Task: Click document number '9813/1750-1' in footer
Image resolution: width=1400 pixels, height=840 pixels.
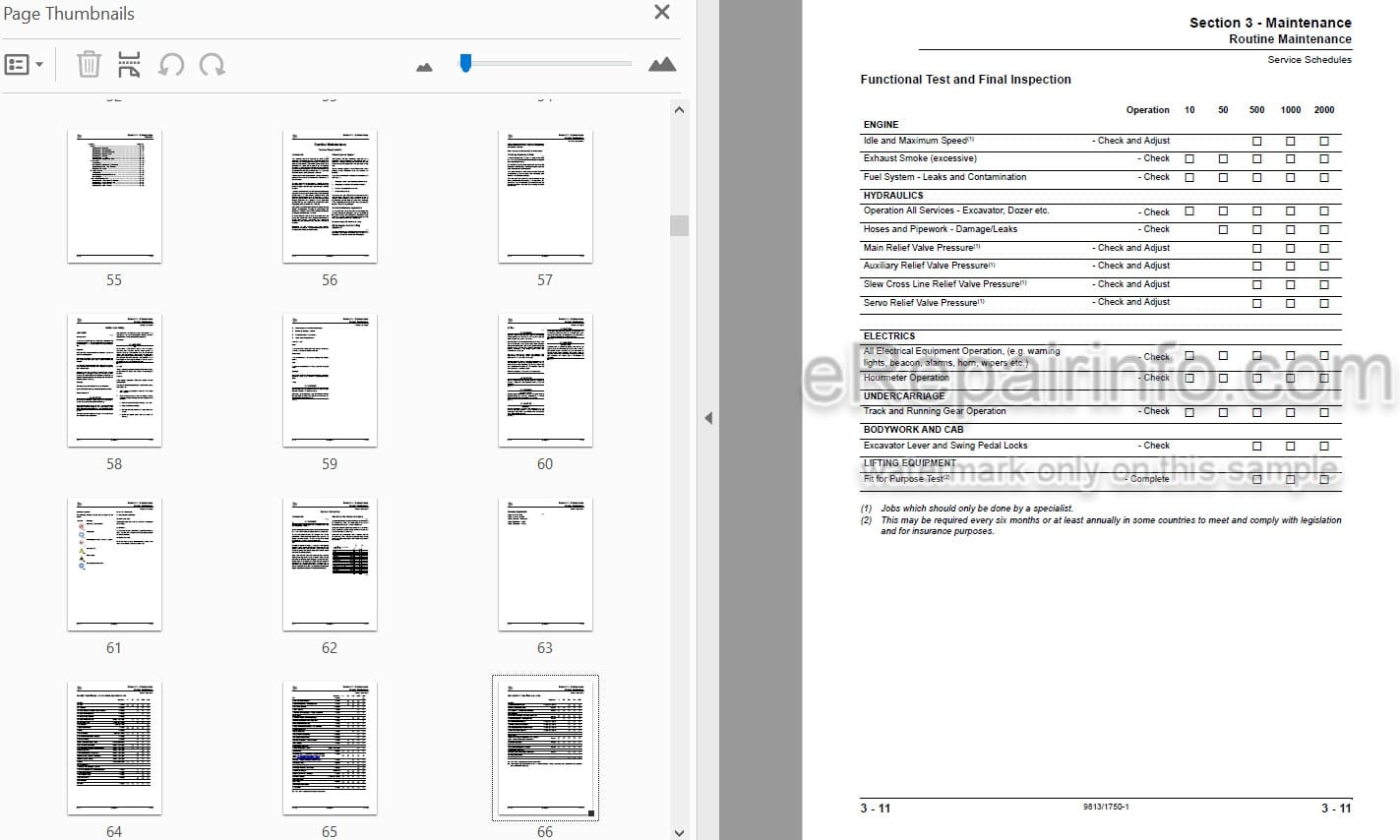Action: 1106,808
